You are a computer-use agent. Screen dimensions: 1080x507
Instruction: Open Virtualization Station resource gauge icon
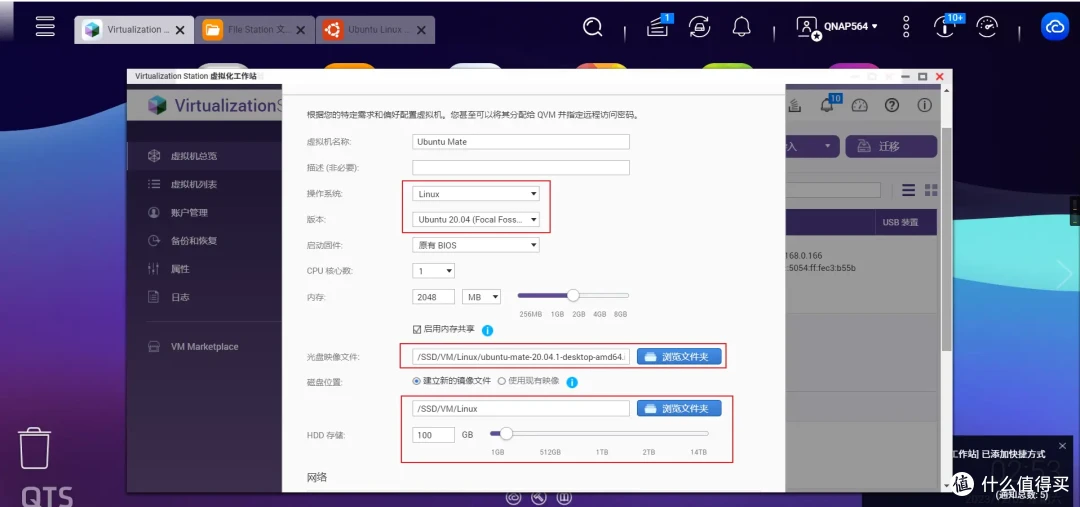(859, 105)
